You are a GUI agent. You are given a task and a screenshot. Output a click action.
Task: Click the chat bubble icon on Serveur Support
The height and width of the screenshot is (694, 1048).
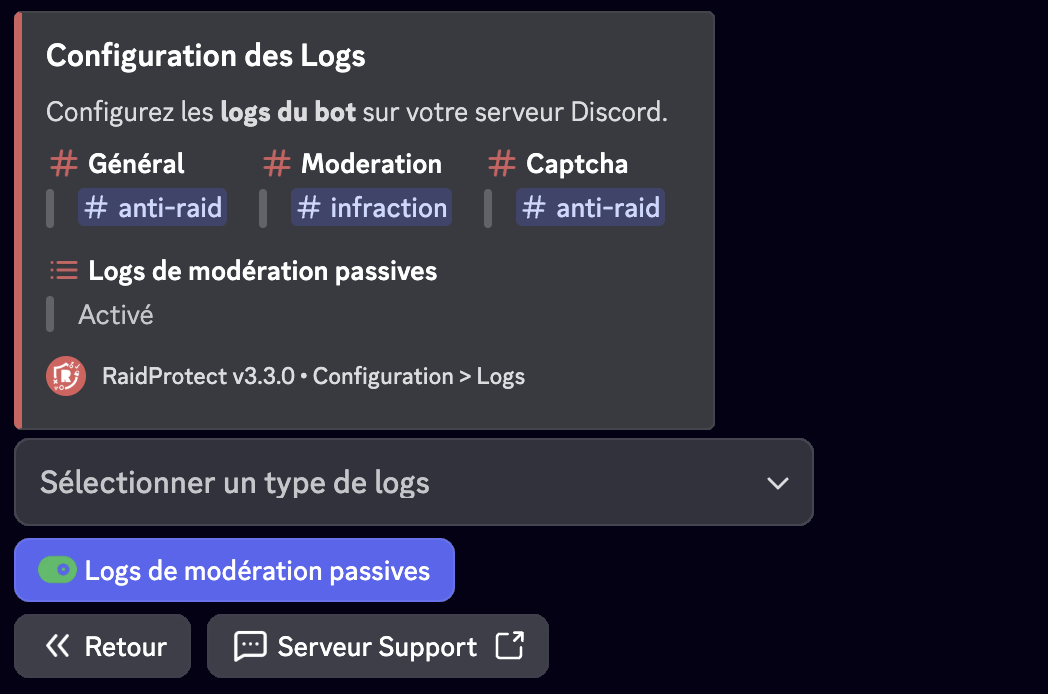(251, 646)
